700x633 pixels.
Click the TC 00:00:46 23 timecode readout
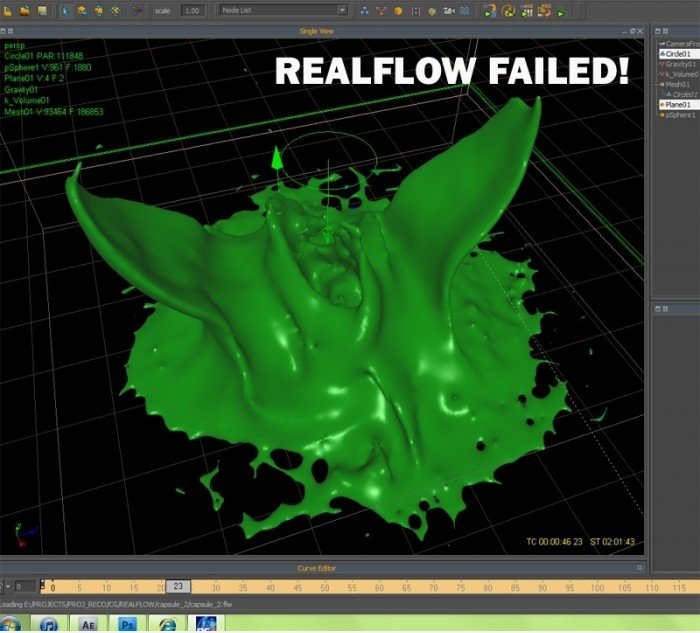tap(554, 541)
